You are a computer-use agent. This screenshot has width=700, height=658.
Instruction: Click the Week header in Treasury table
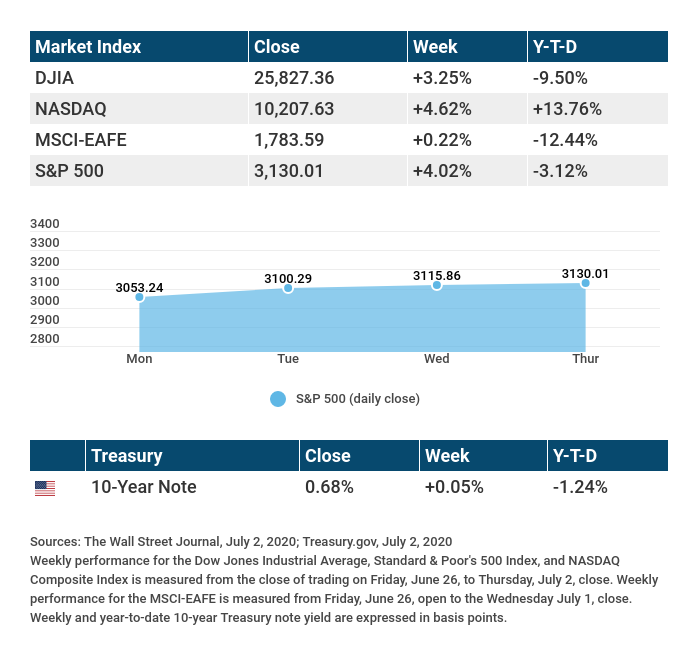click(x=447, y=456)
